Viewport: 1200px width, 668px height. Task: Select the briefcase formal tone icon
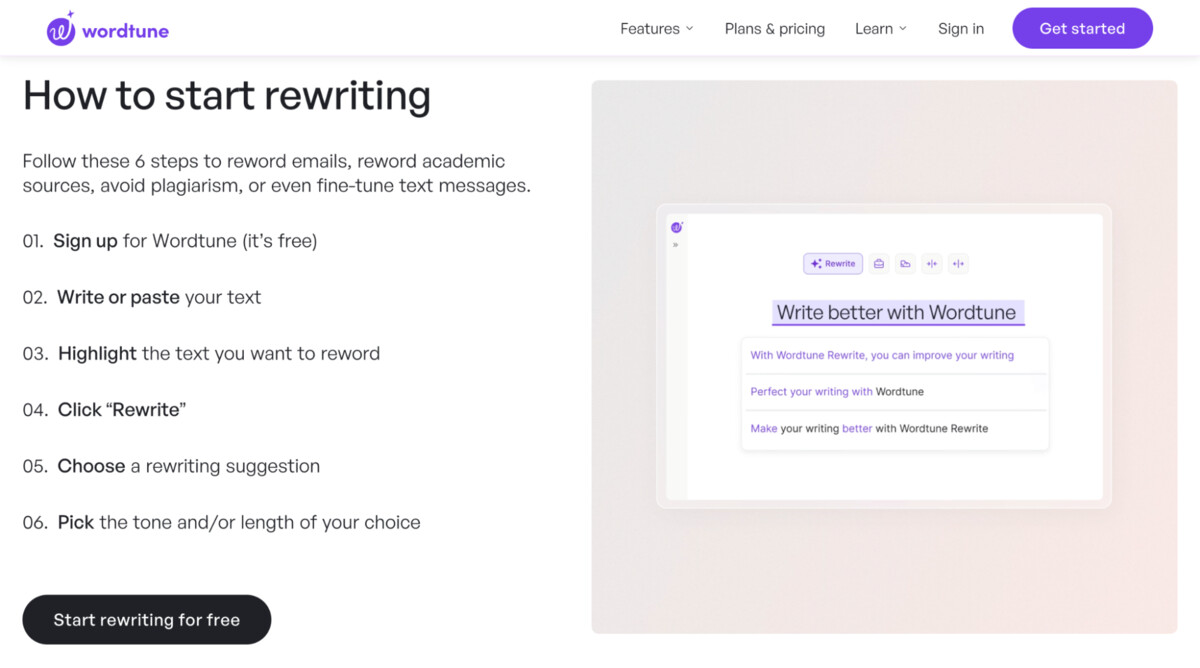[879, 264]
